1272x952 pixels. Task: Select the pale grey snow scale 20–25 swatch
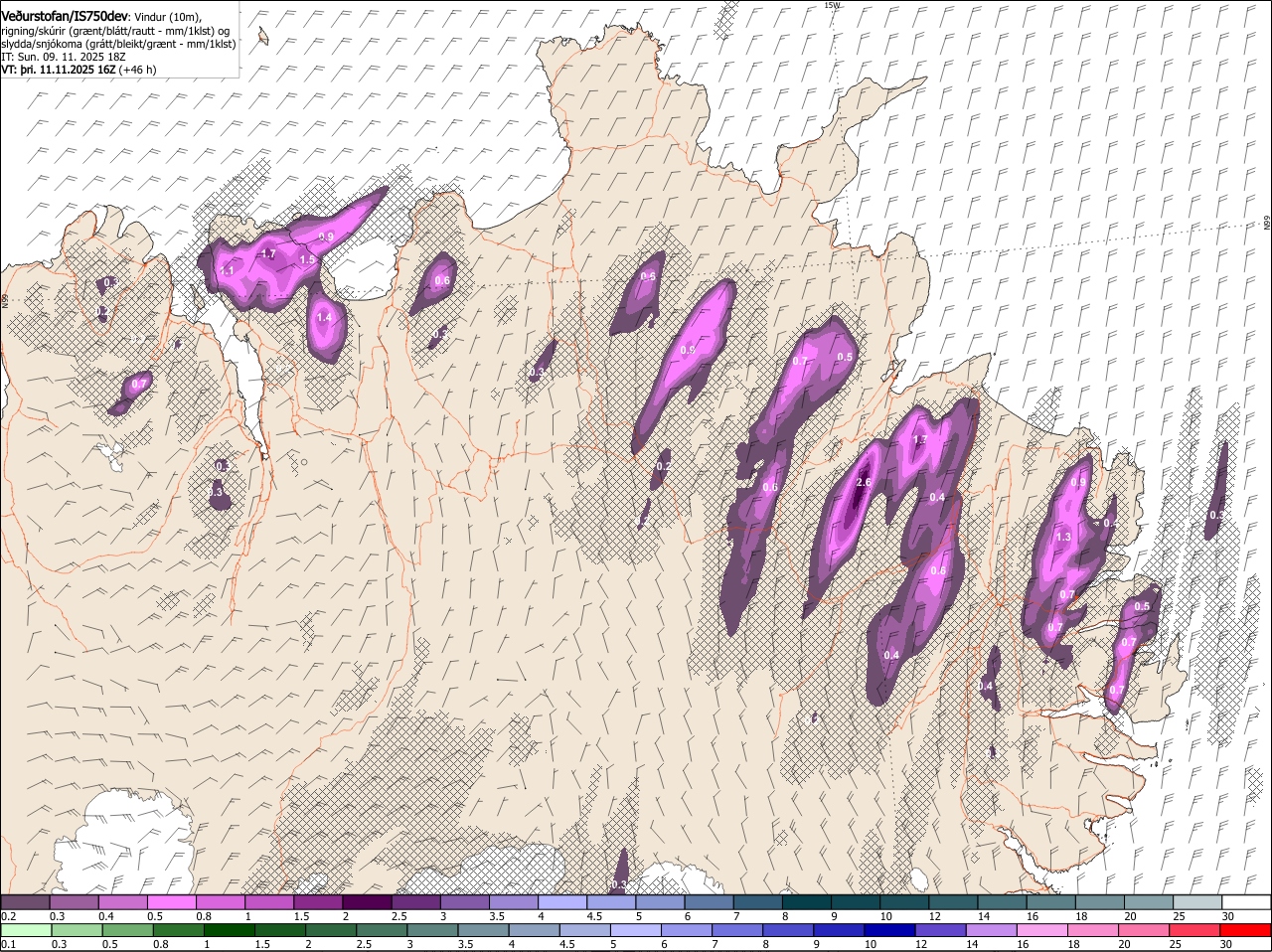point(1149,901)
